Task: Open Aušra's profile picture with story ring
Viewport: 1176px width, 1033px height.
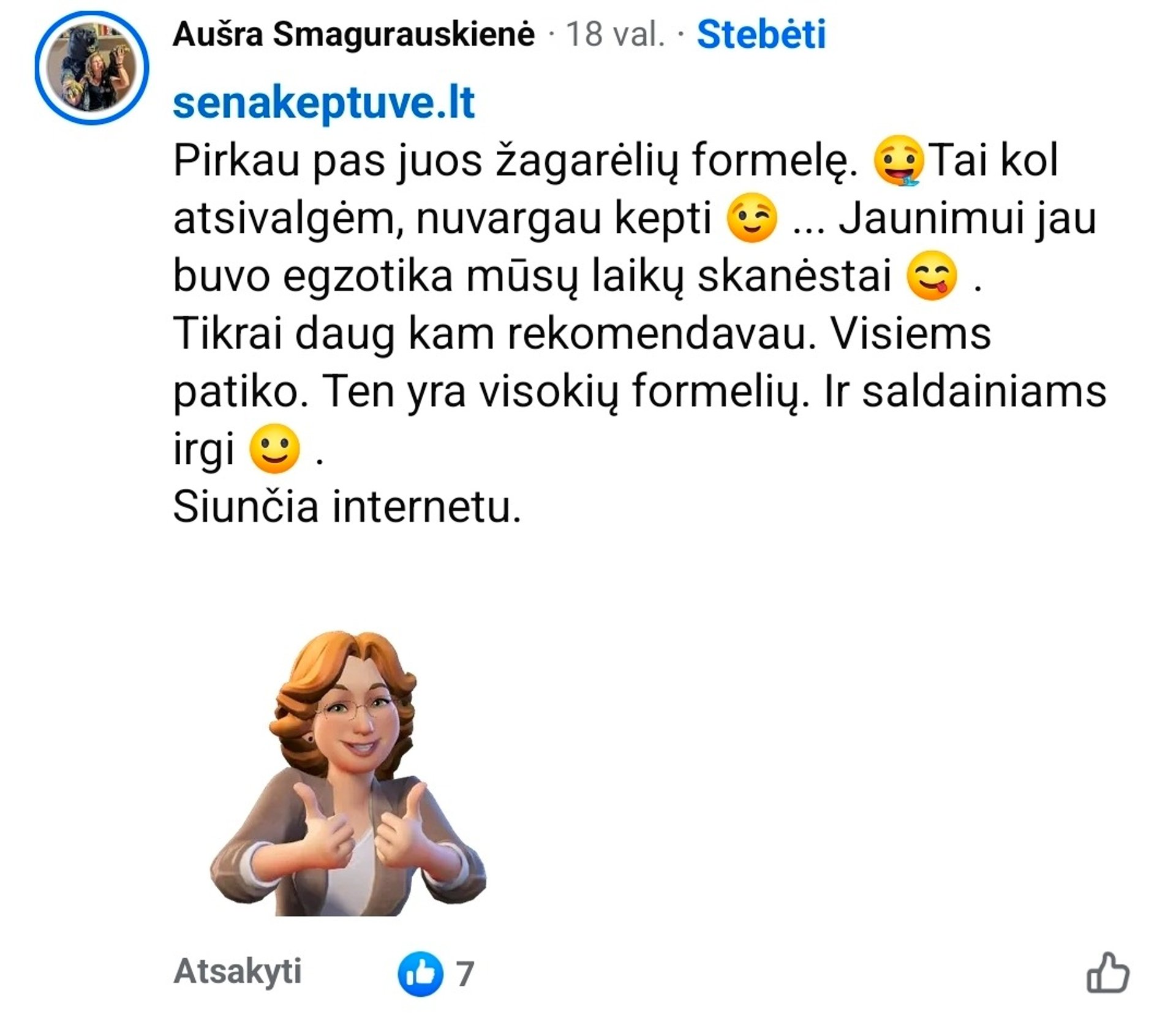Action: click(92, 67)
